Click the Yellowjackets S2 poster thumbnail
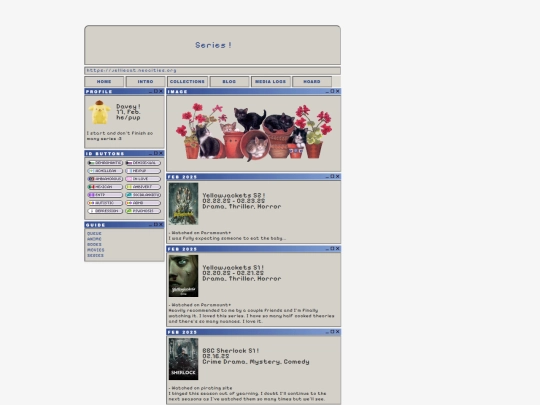 184,204
